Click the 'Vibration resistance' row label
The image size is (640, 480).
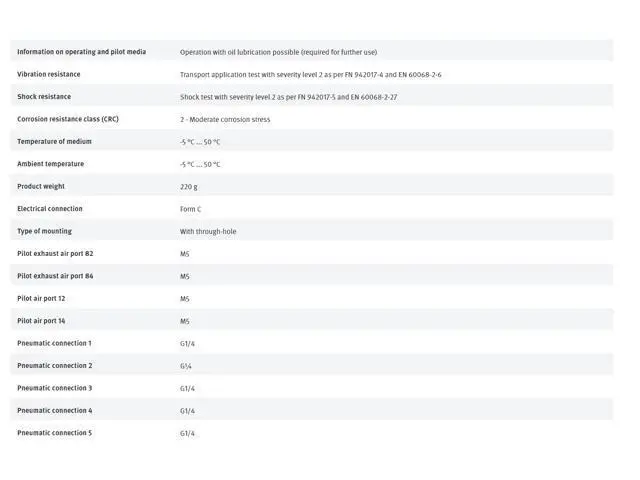coord(49,74)
